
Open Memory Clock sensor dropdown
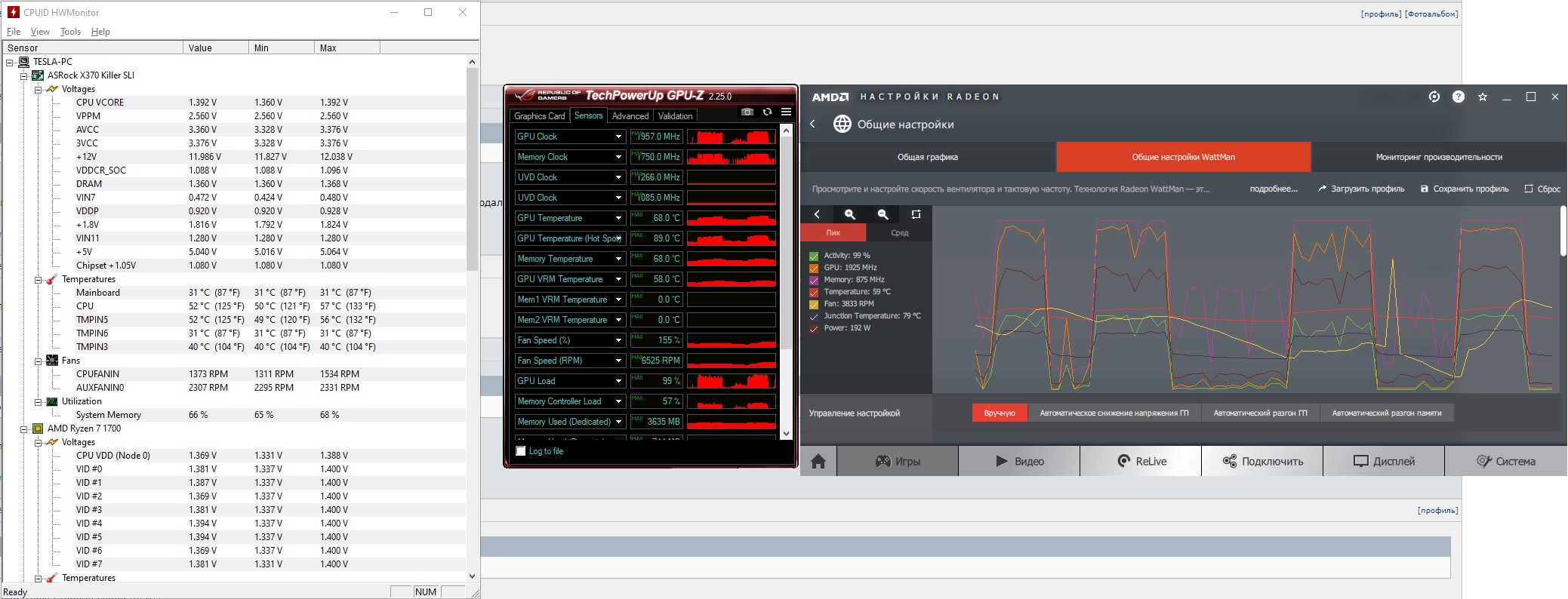point(618,157)
